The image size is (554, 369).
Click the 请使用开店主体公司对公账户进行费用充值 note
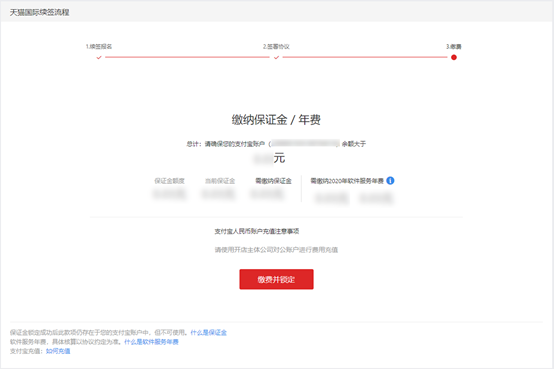[x=276, y=250]
